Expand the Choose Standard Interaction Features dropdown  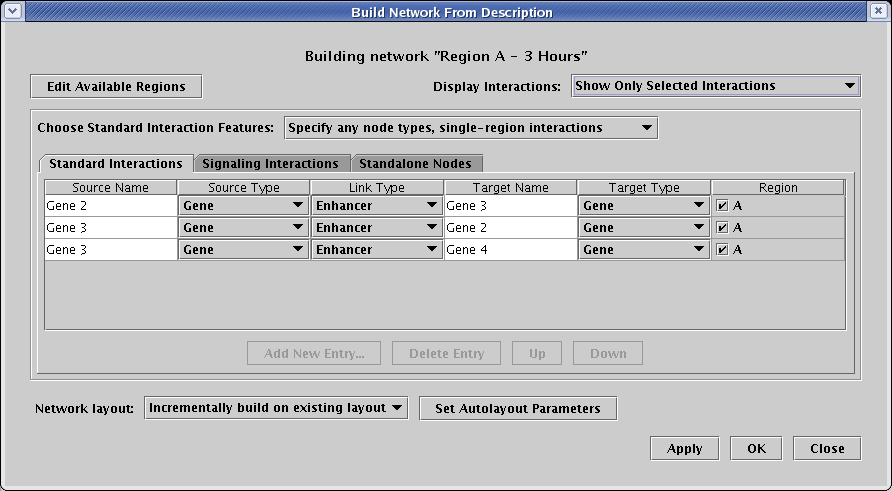pos(470,128)
